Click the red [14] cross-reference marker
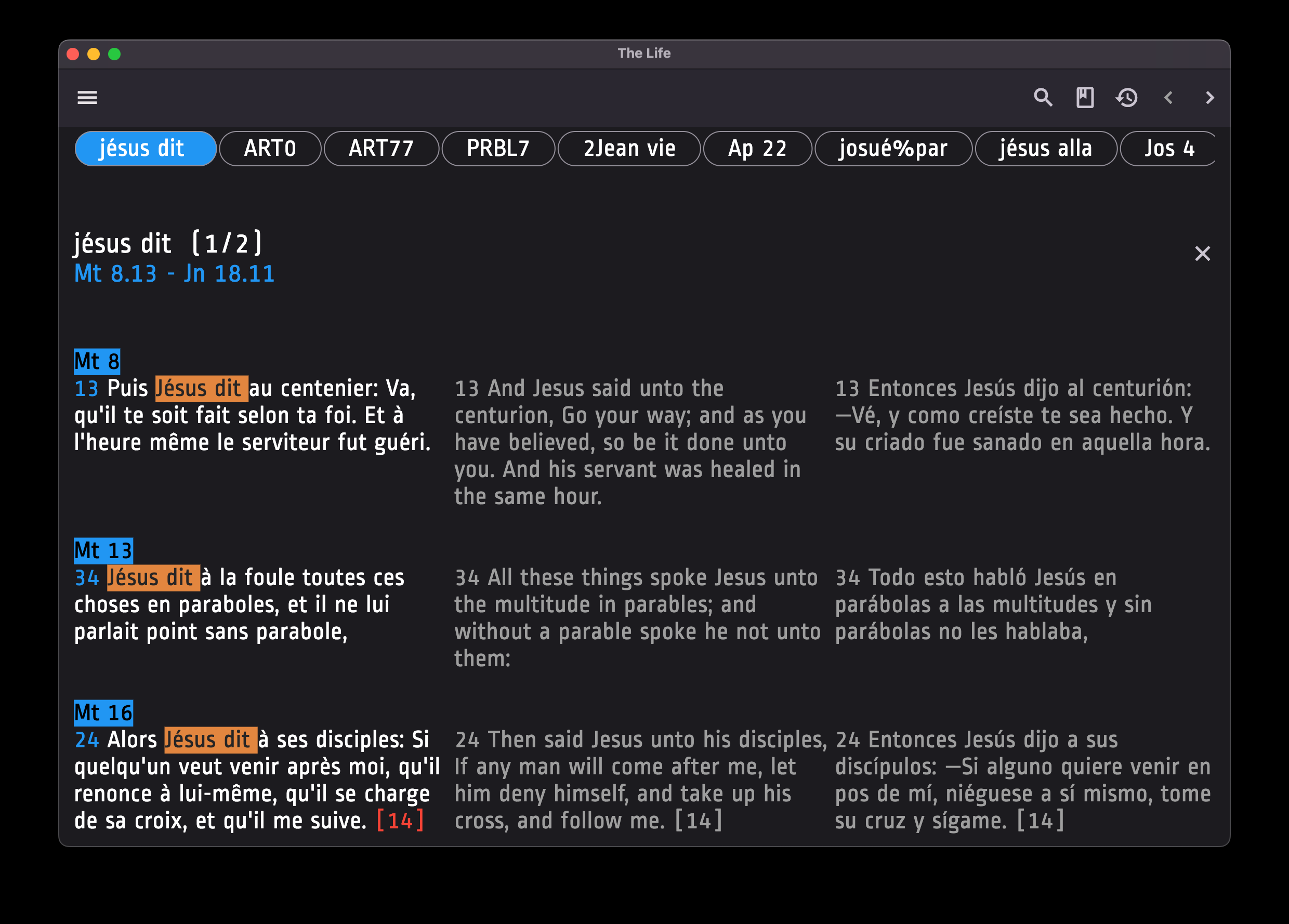This screenshot has width=1289, height=924. [400, 821]
